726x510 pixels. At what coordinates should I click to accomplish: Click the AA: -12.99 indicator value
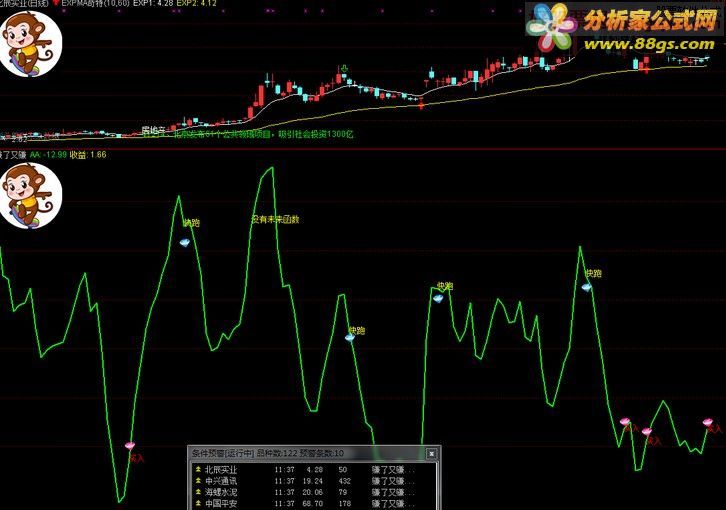[48, 155]
